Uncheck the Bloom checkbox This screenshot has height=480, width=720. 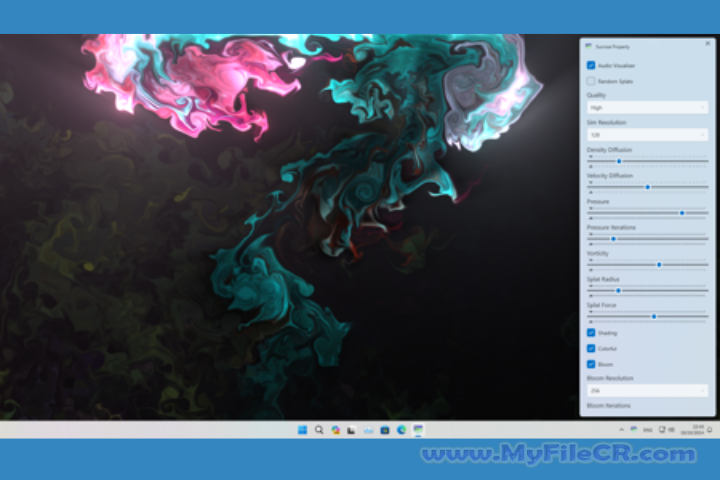591,364
